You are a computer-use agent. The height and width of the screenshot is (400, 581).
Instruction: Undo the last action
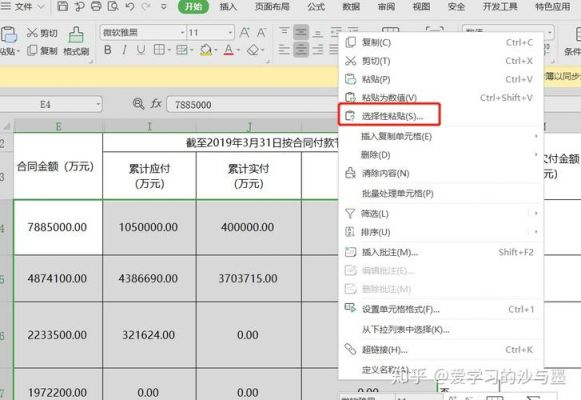tap(130, 6)
